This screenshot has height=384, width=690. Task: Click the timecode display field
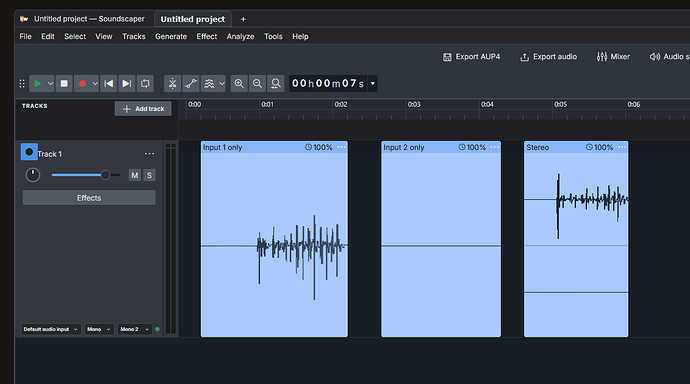328,84
